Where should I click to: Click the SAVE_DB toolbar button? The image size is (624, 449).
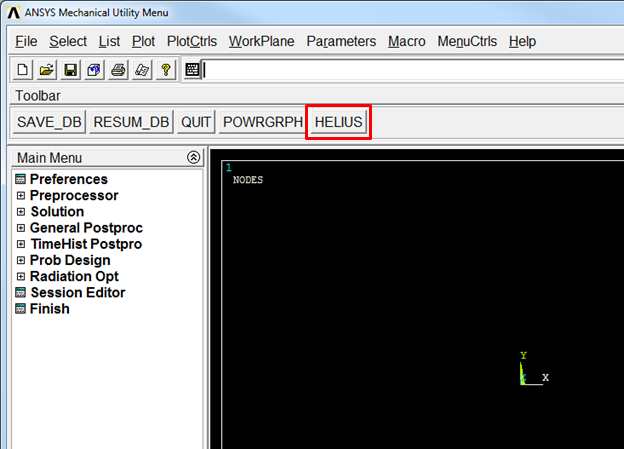pos(49,122)
